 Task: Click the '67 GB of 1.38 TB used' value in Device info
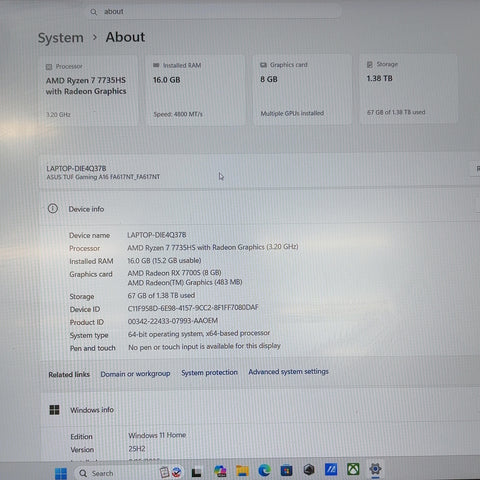[161, 296]
